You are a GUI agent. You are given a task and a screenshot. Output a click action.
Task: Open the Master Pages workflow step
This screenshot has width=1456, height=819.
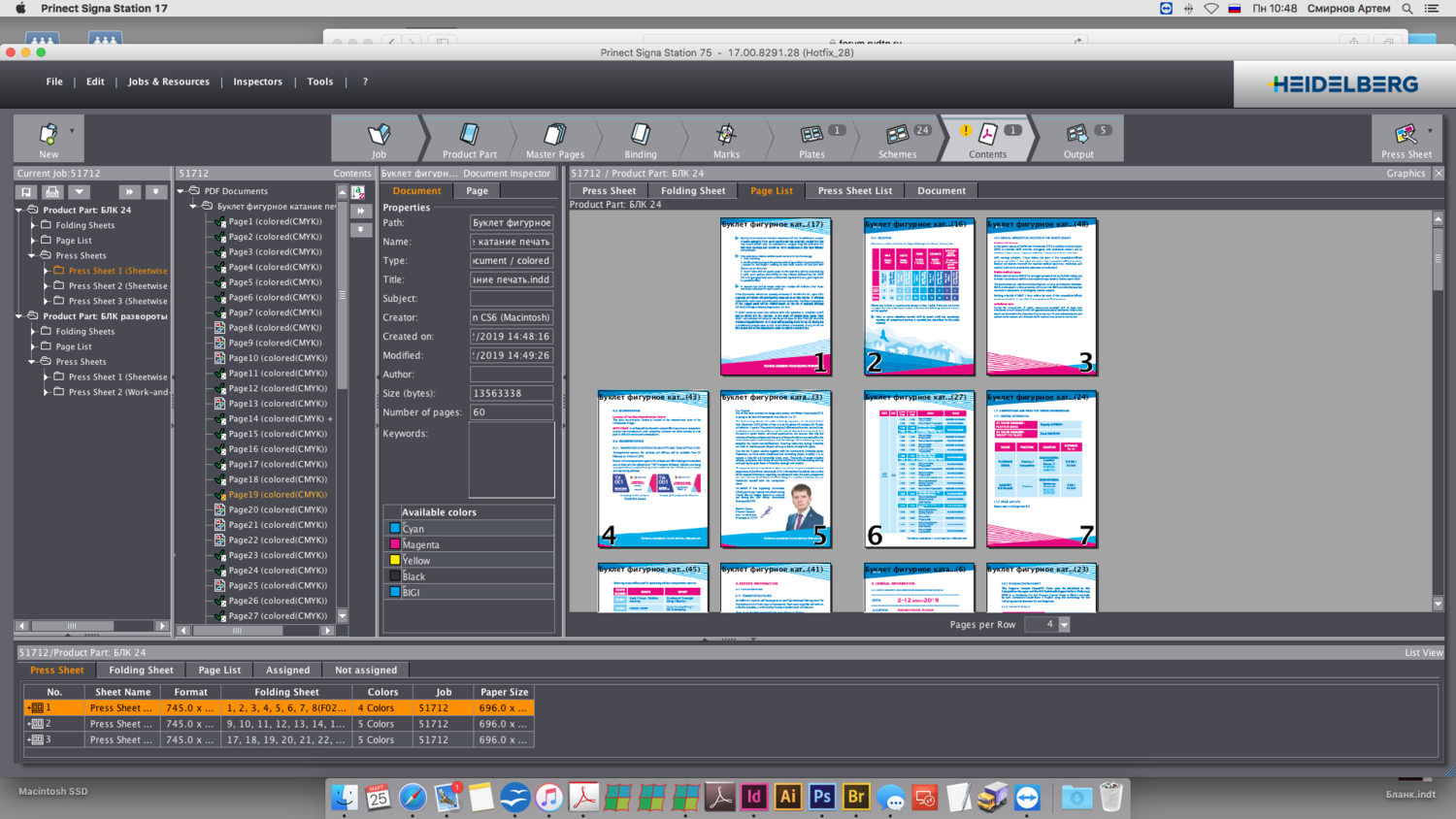coord(555,138)
